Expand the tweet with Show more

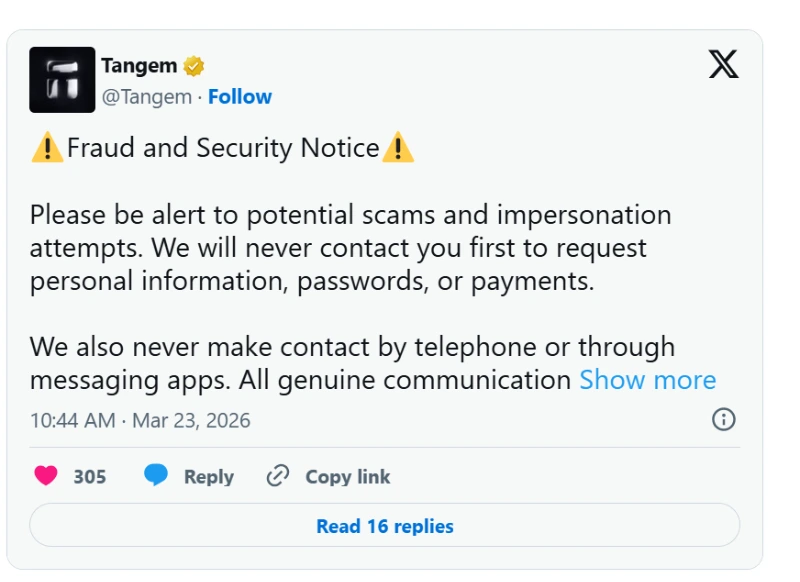[648, 380]
